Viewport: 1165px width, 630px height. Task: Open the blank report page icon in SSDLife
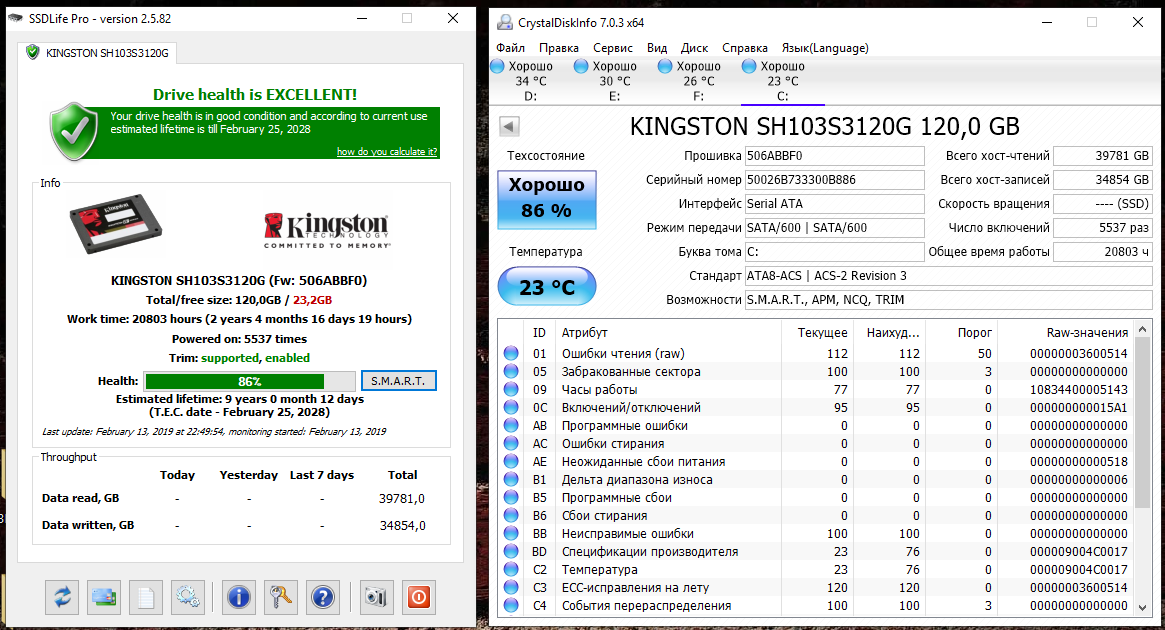(x=146, y=597)
